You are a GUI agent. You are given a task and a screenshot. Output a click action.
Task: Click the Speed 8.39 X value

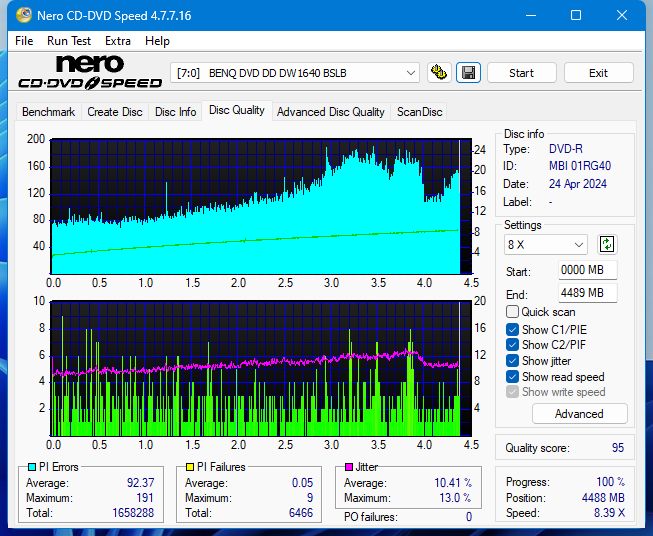tap(609, 513)
